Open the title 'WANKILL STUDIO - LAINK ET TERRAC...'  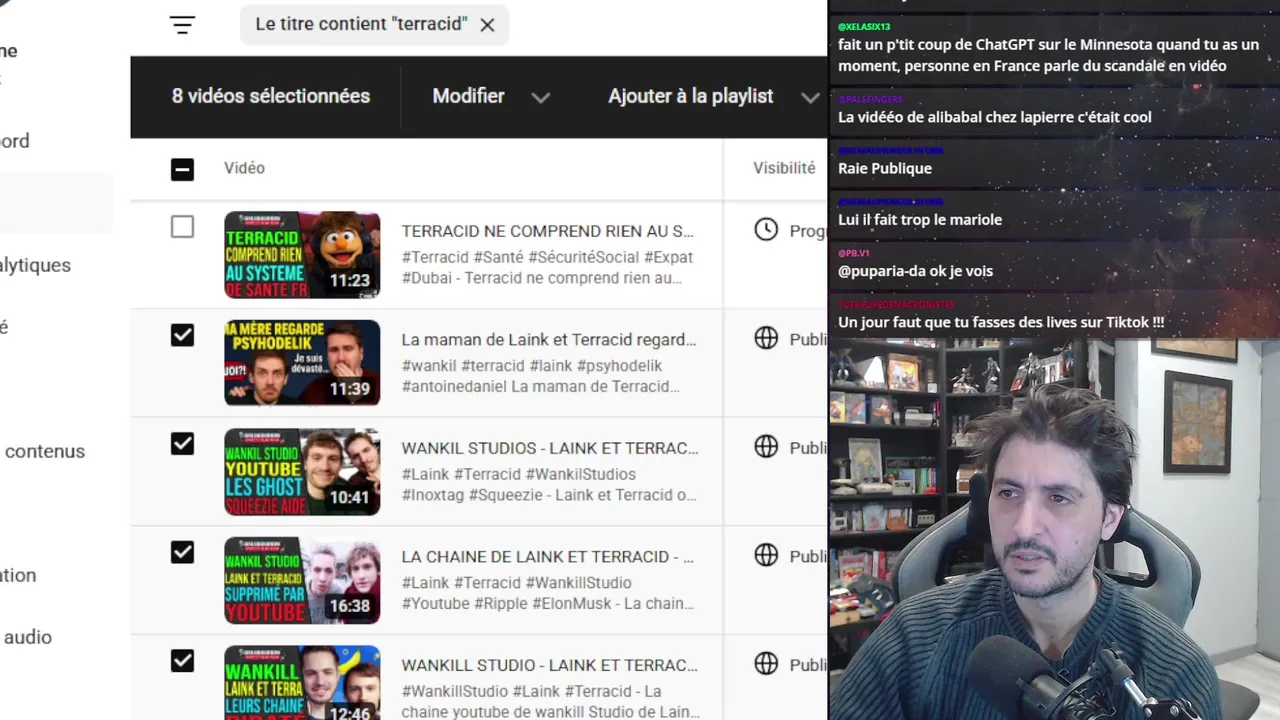point(550,665)
